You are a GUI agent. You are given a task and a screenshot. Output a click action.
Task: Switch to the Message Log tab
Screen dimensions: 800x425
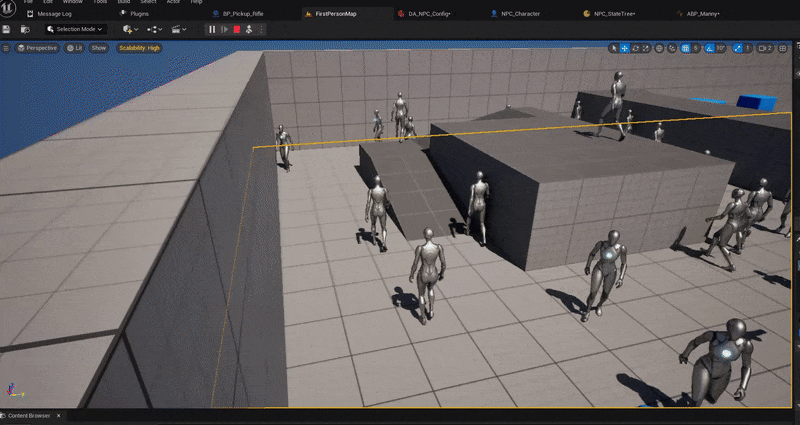50,14
